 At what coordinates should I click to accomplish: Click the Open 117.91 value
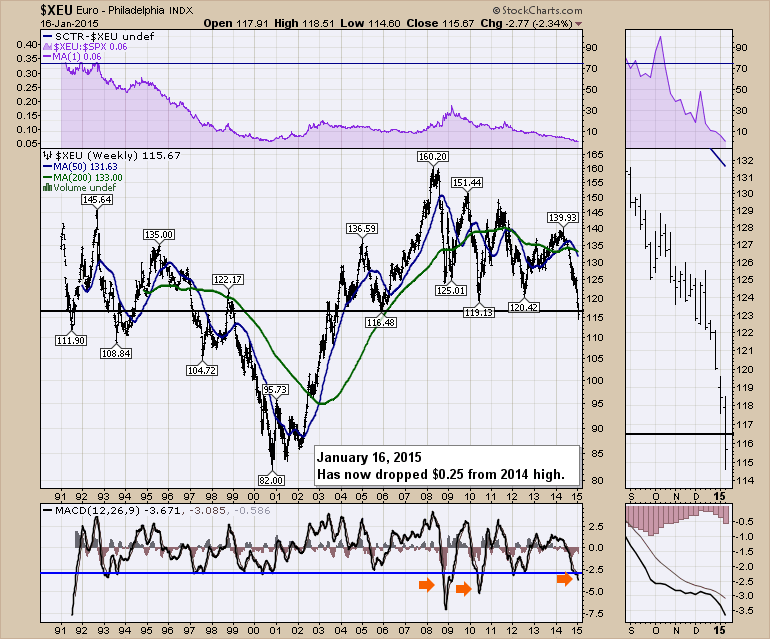tap(236, 23)
